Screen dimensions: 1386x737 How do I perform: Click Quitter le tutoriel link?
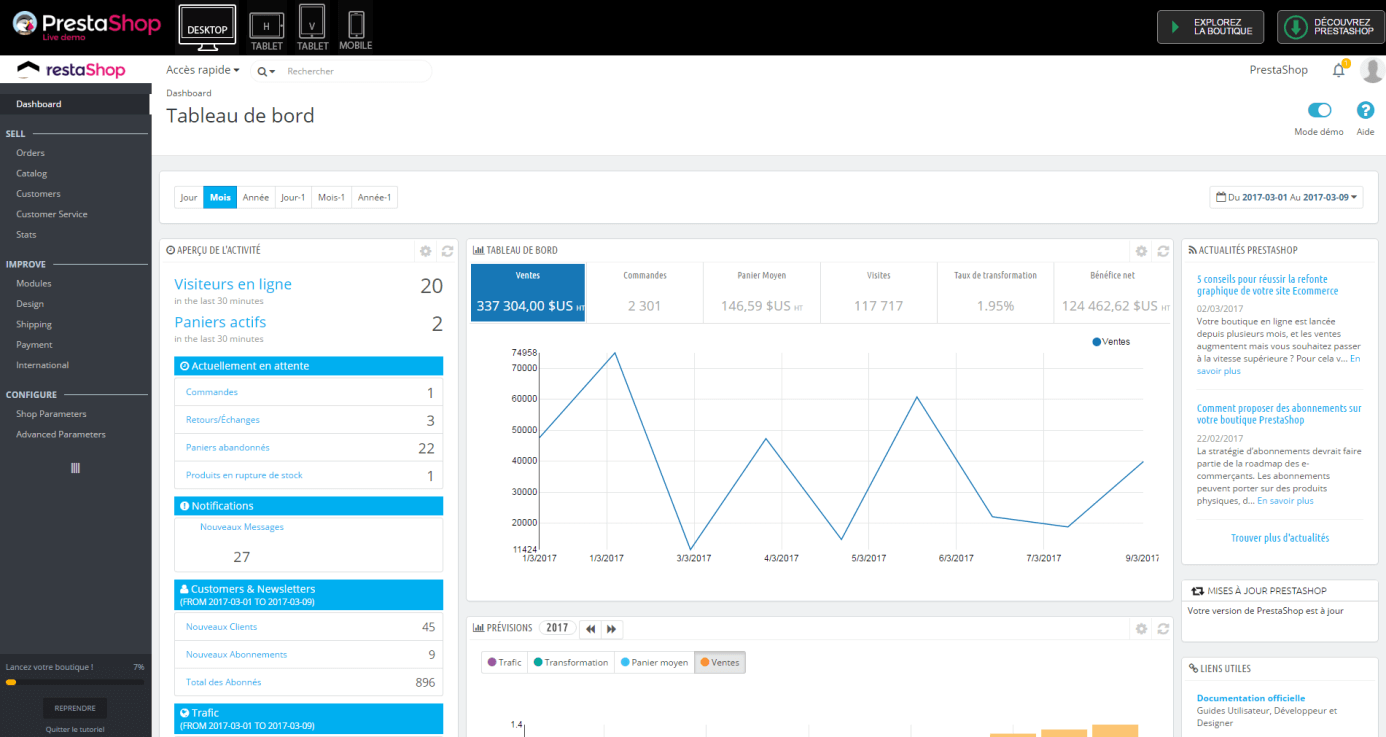[75, 729]
